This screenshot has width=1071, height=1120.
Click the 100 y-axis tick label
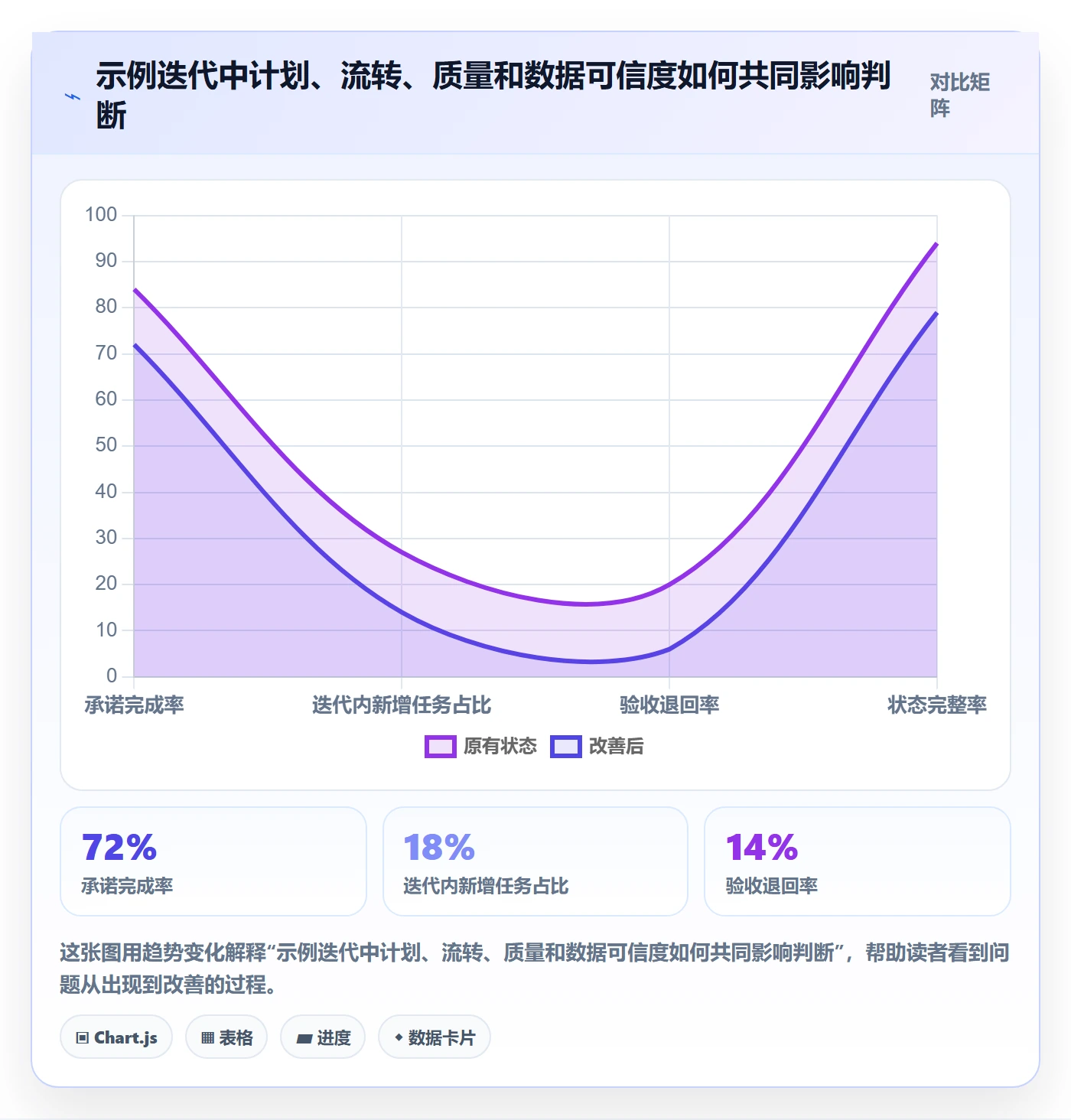tap(101, 215)
